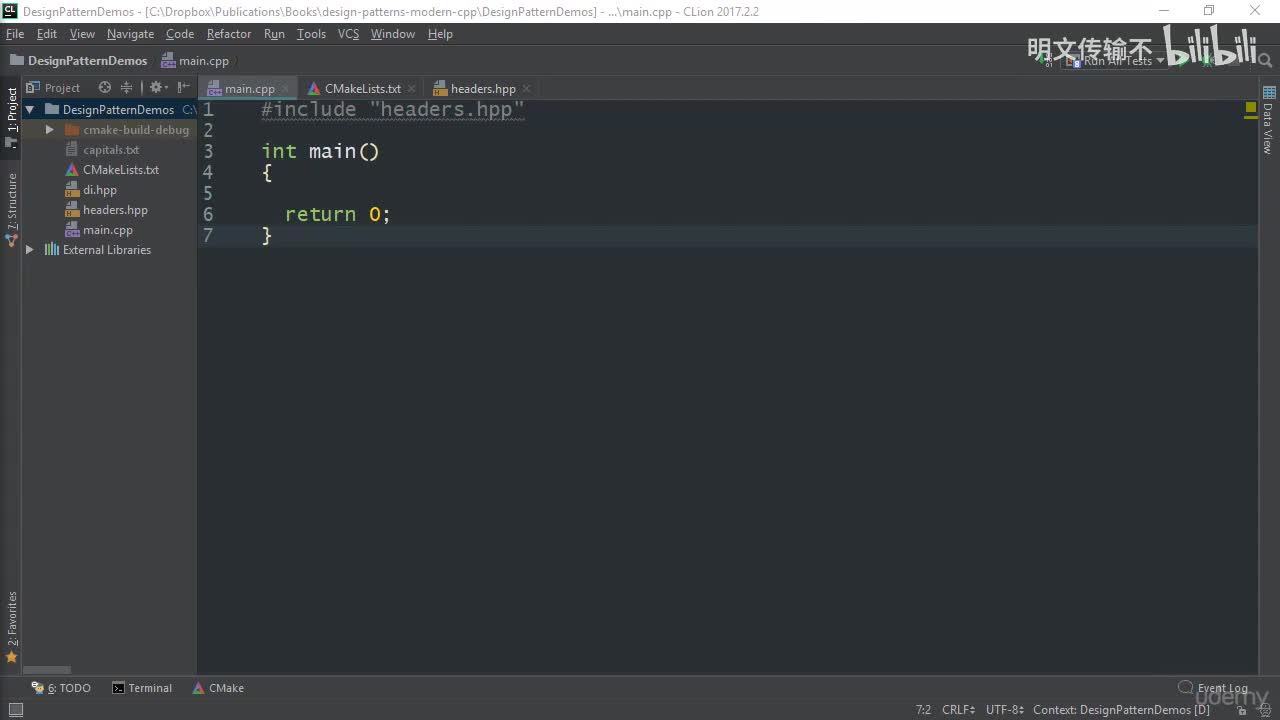Image resolution: width=1280 pixels, height=720 pixels.
Task: Open the Data View grid icon
Action: (1269, 92)
